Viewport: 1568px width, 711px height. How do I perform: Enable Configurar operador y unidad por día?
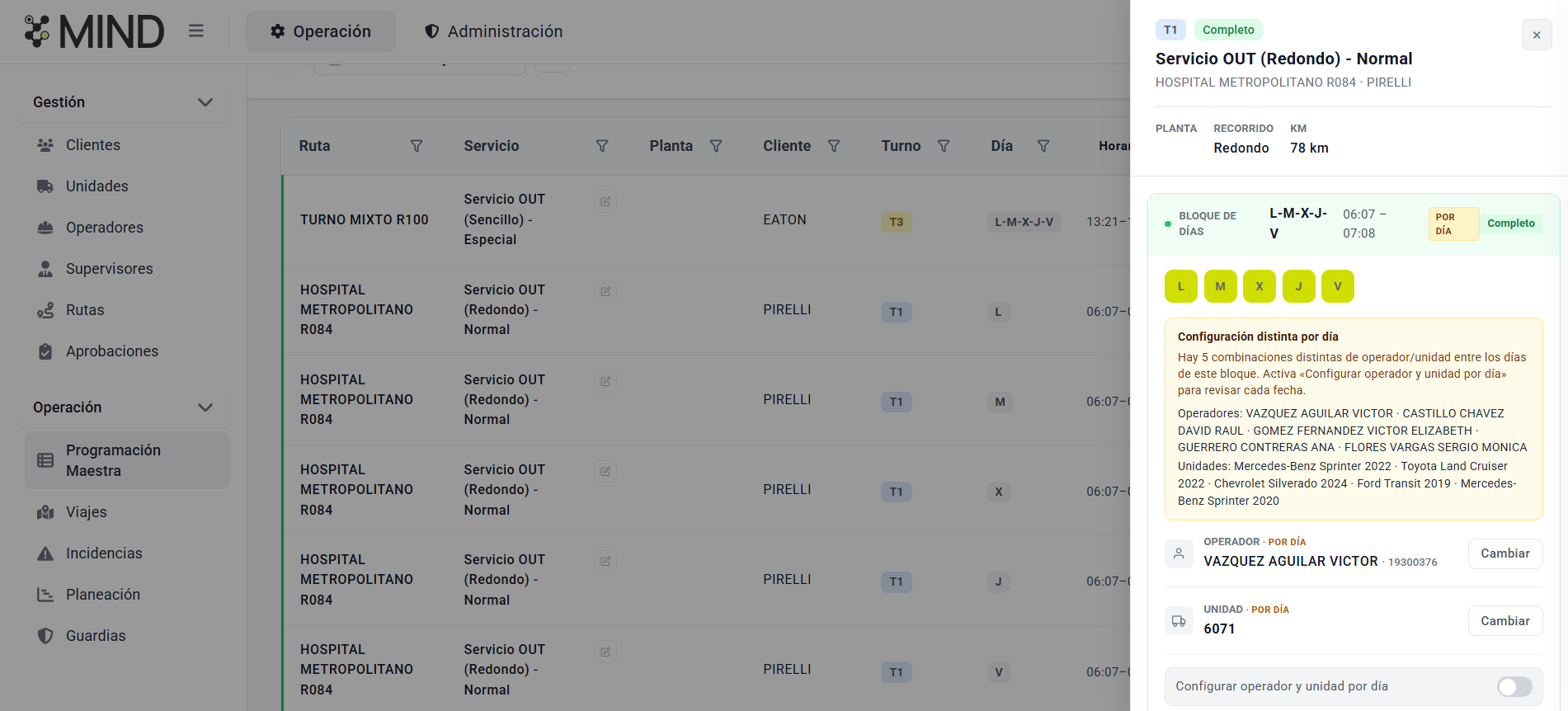pyautogui.click(x=1514, y=686)
